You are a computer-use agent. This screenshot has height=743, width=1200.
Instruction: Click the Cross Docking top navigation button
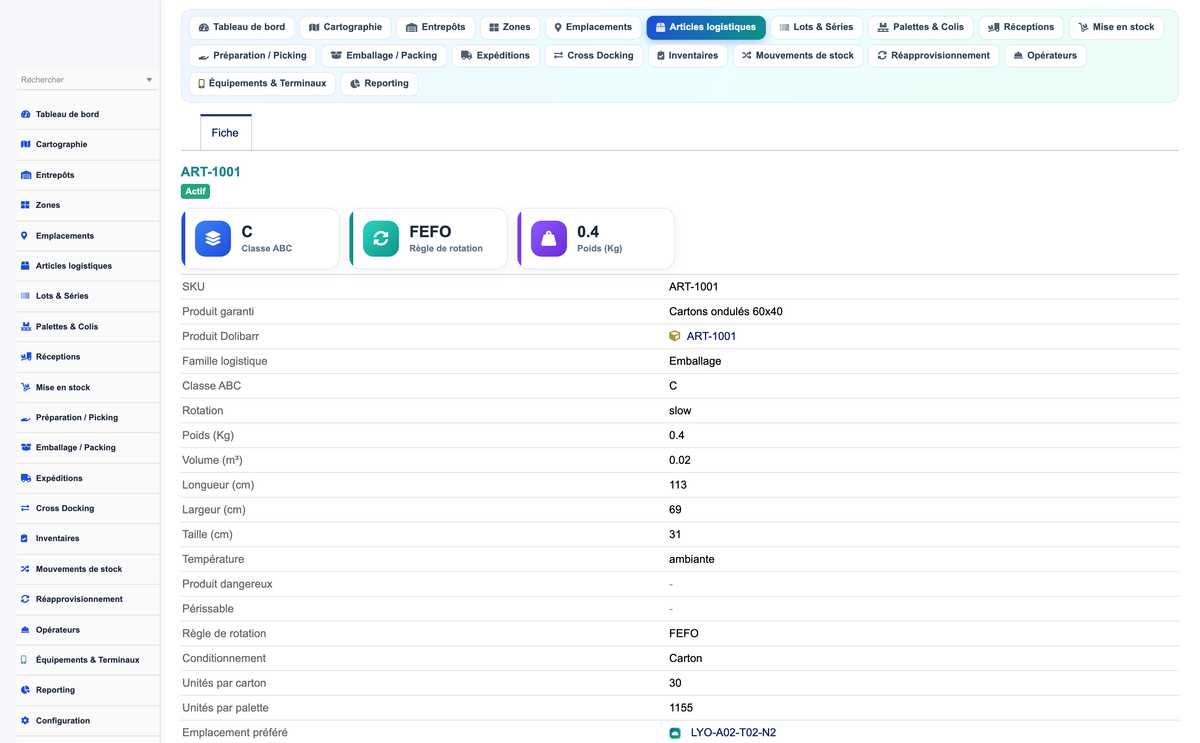click(593, 55)
